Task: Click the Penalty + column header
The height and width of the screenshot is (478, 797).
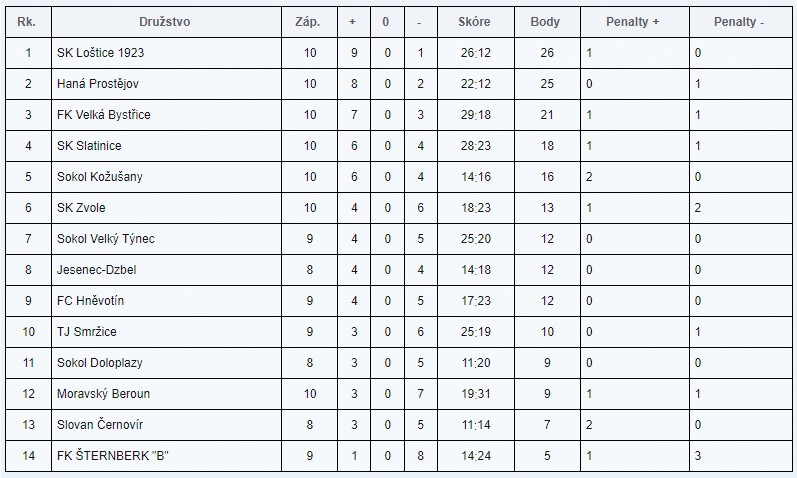Action: coord(633,21)
